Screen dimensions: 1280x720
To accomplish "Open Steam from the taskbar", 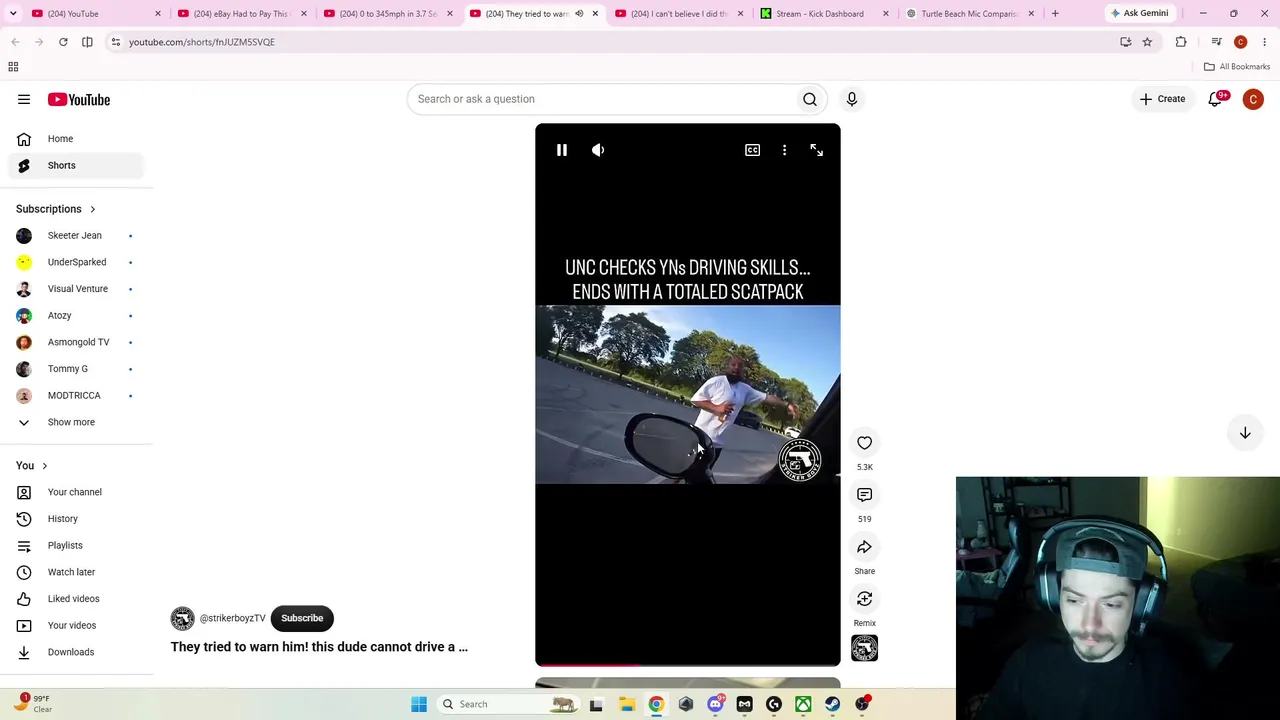I will [833, 704].
